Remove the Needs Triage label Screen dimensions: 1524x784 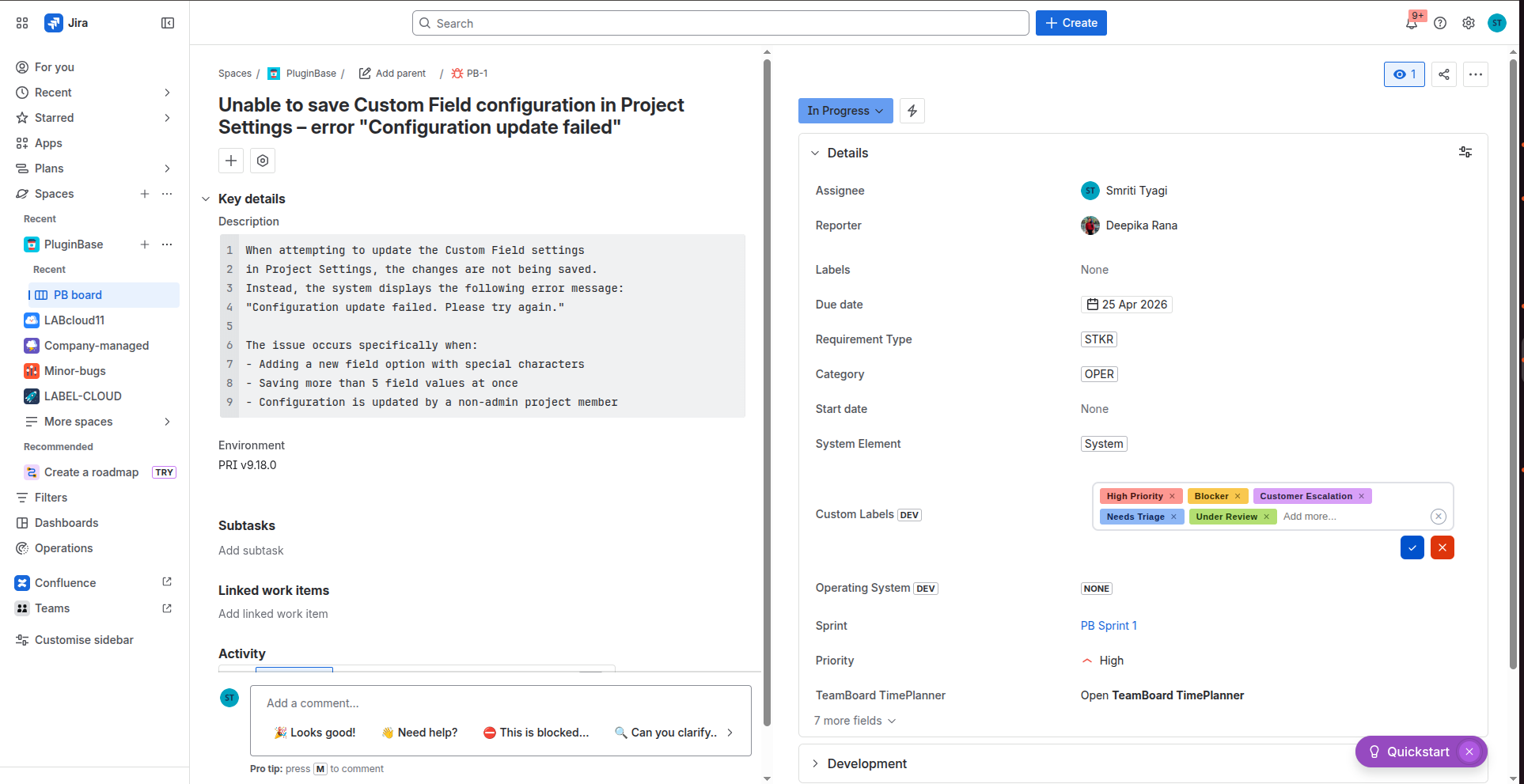(1173, 517)
